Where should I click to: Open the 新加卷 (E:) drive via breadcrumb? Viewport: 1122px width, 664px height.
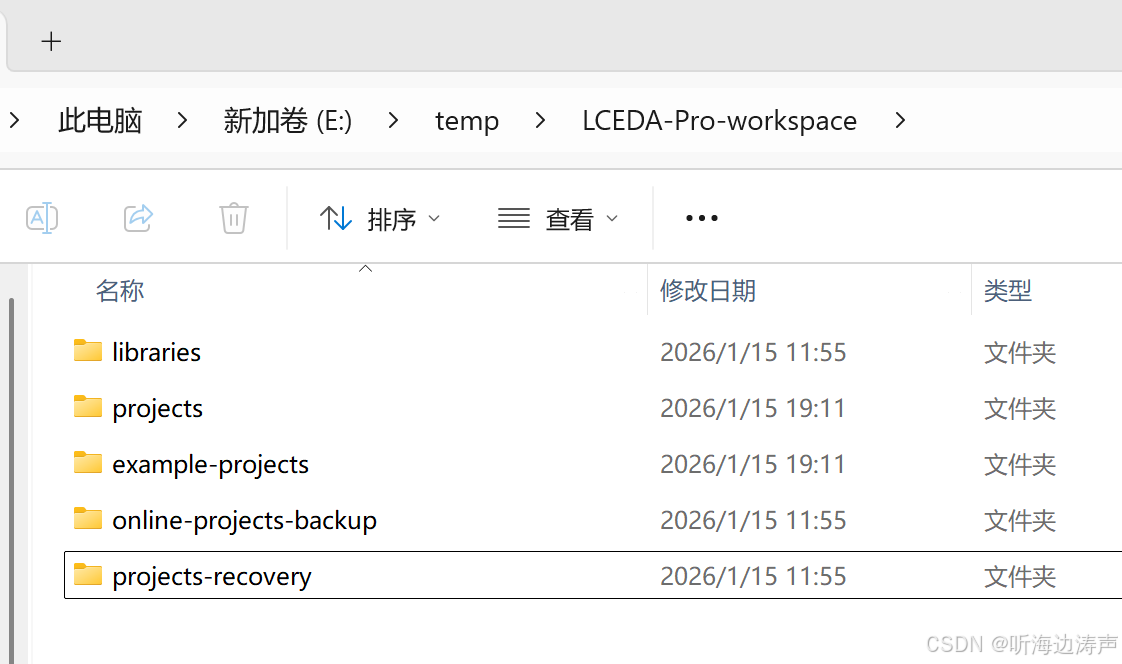click(287, 120)
